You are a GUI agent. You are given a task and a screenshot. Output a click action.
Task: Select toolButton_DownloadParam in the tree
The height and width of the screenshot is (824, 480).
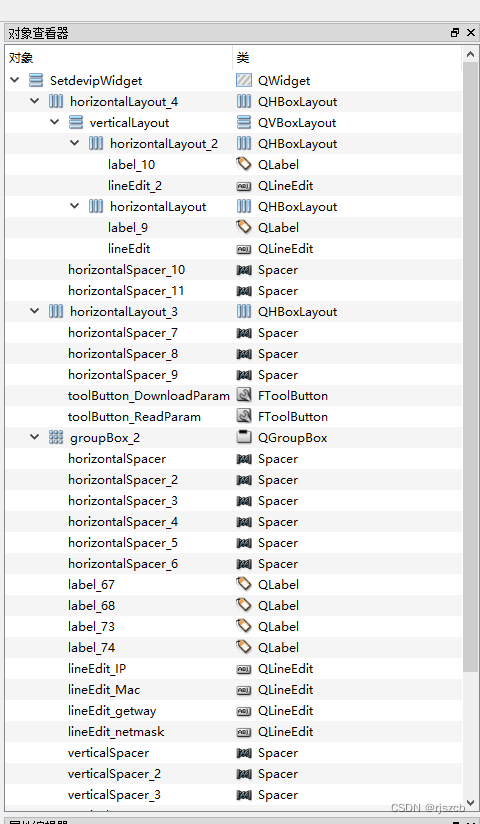[149, 396]
